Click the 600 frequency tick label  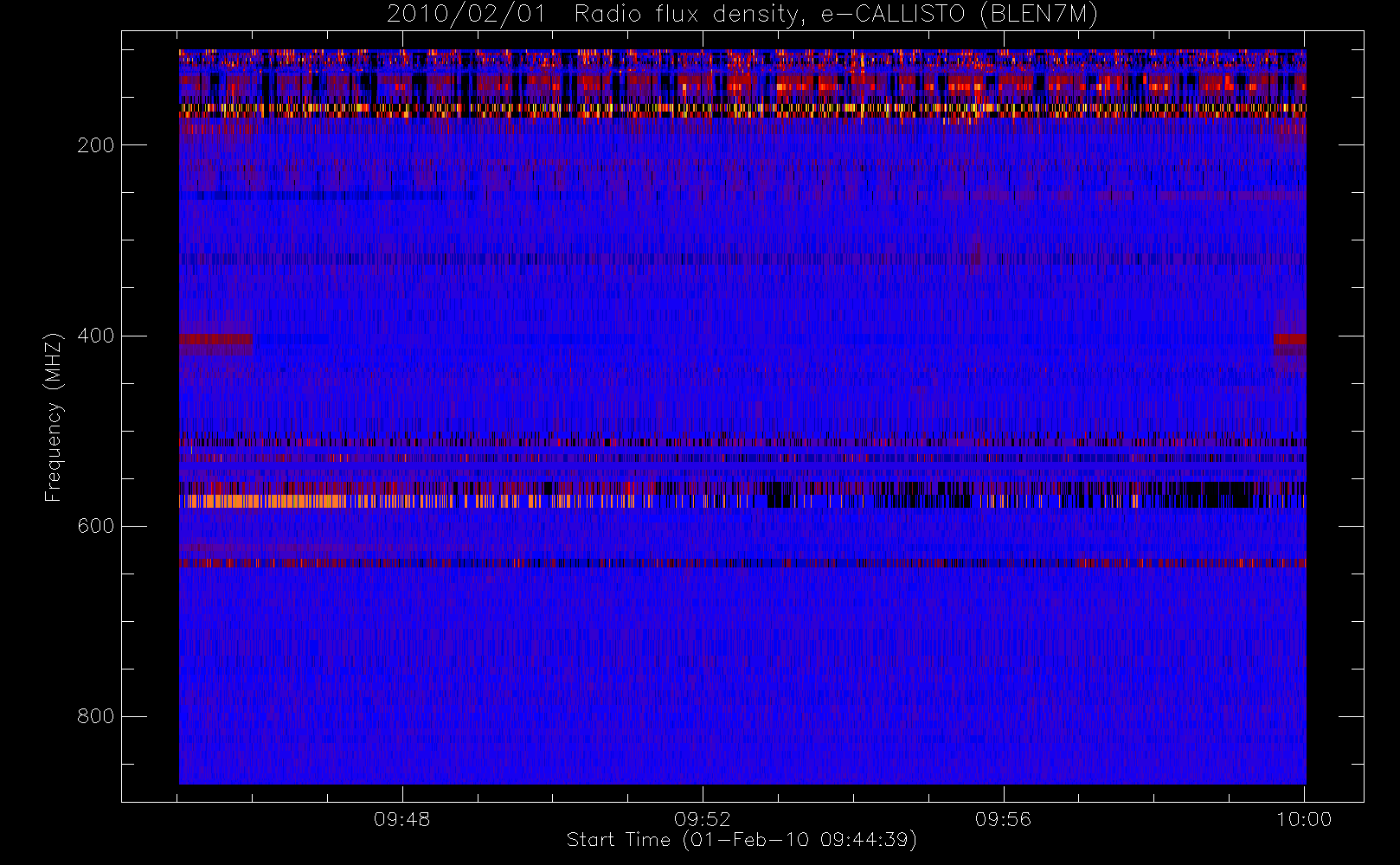(x=95, y=526)
